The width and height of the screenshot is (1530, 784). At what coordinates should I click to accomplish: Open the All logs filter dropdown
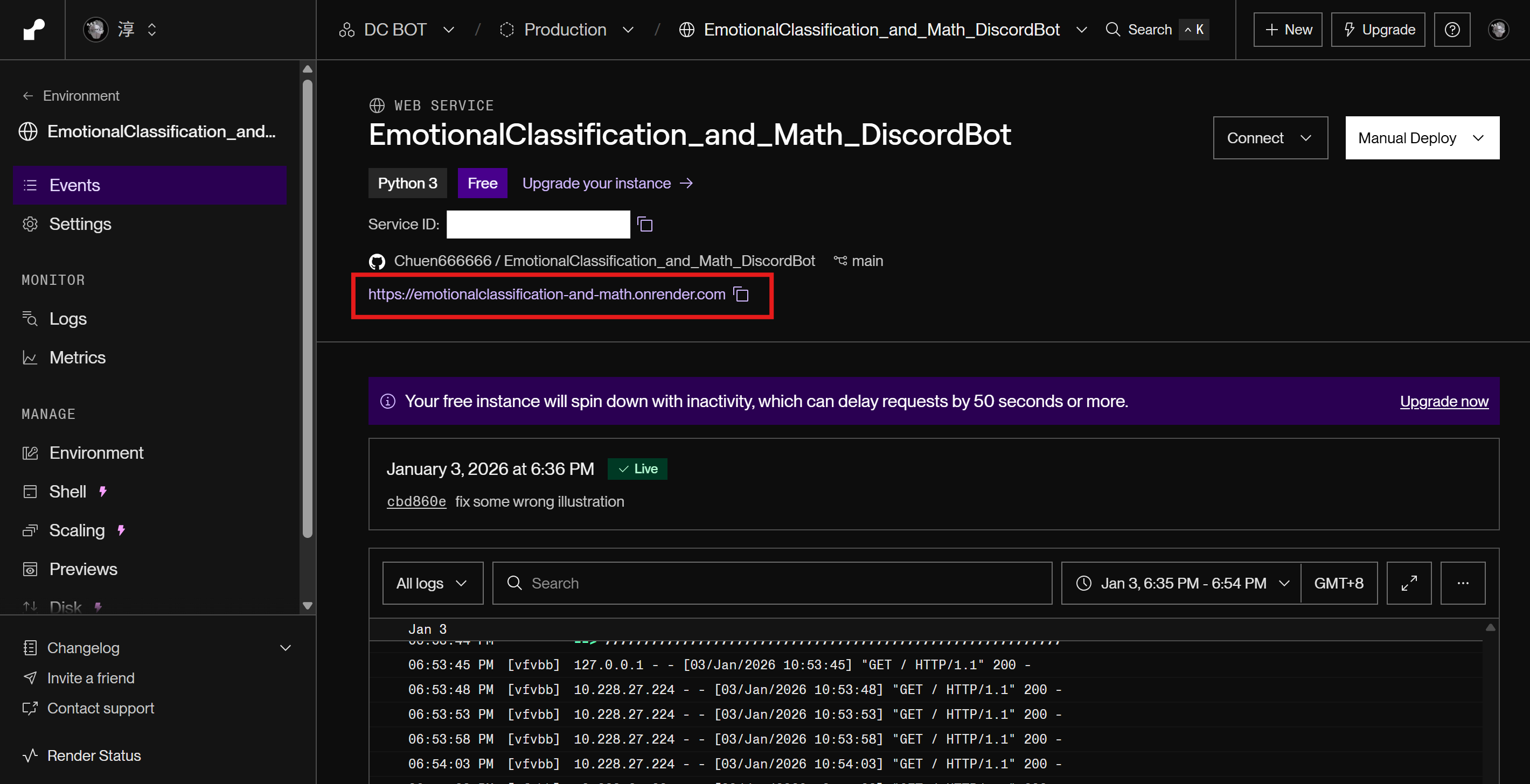[432, 583]
